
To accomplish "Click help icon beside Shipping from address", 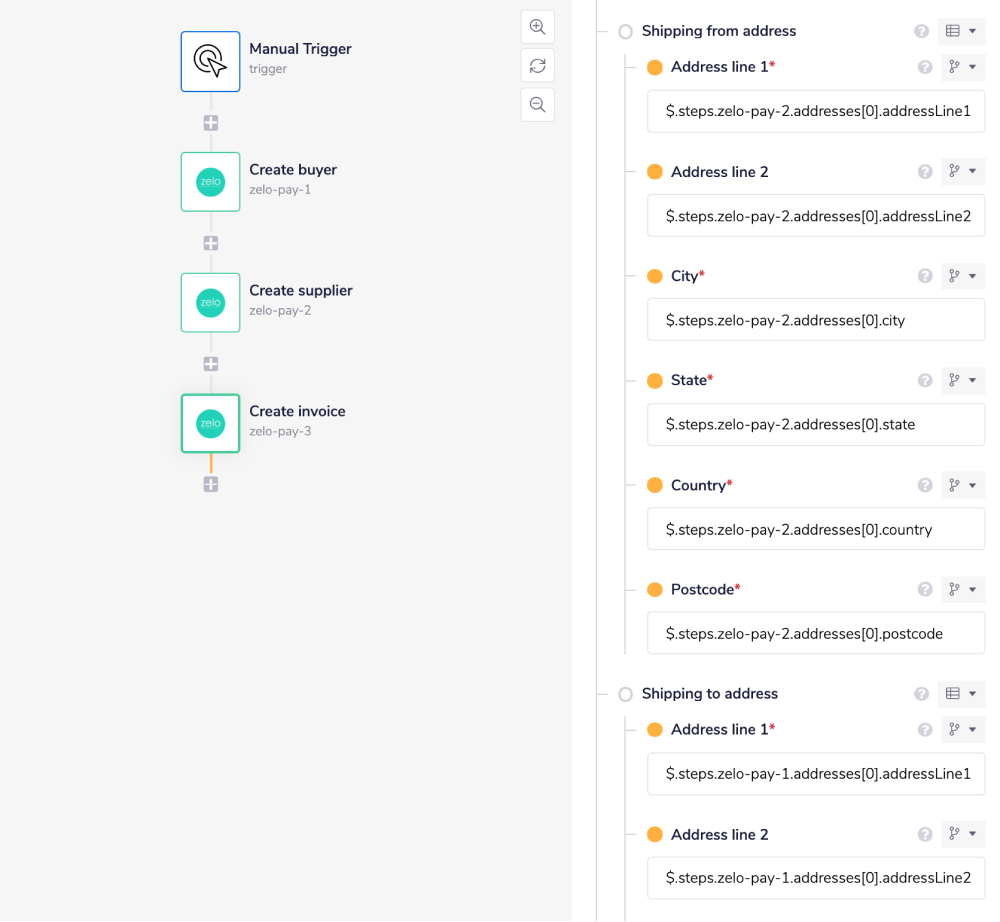I will (922, 31).
